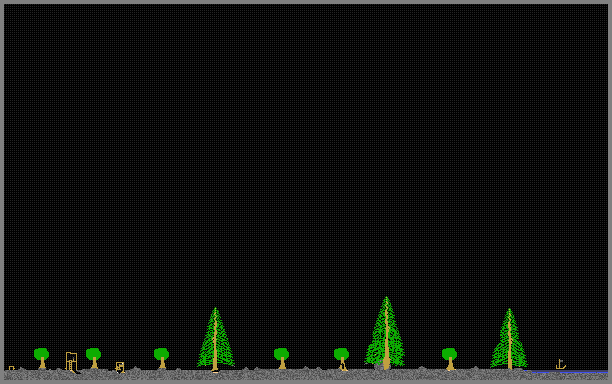Click the small wooden hut on the ground
Image resolution: width=612 pixels, height=384 pixels.
tap(120, 367)
